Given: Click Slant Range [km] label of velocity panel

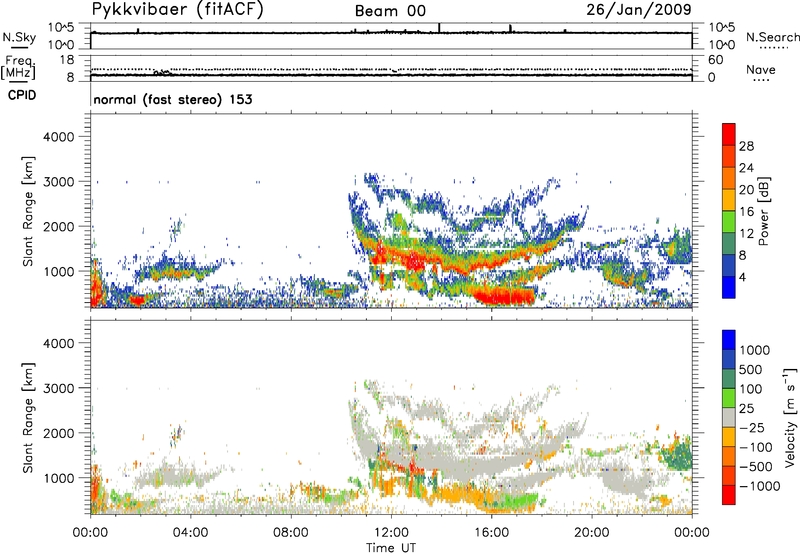Looking at the screenshot, I should pyautogui.click(x=28, y=418).
